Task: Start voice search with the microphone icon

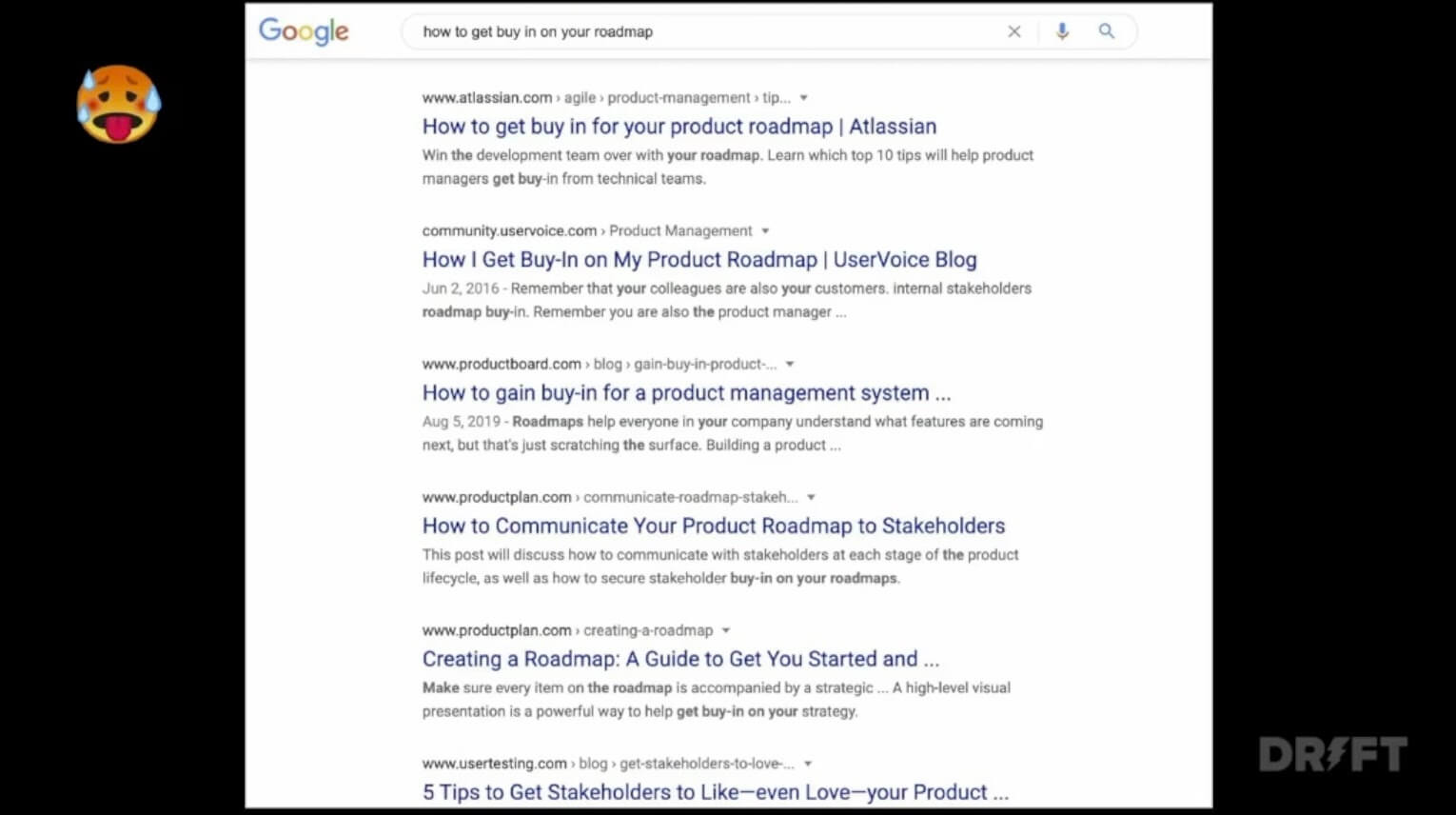Action: [1061, 31]
